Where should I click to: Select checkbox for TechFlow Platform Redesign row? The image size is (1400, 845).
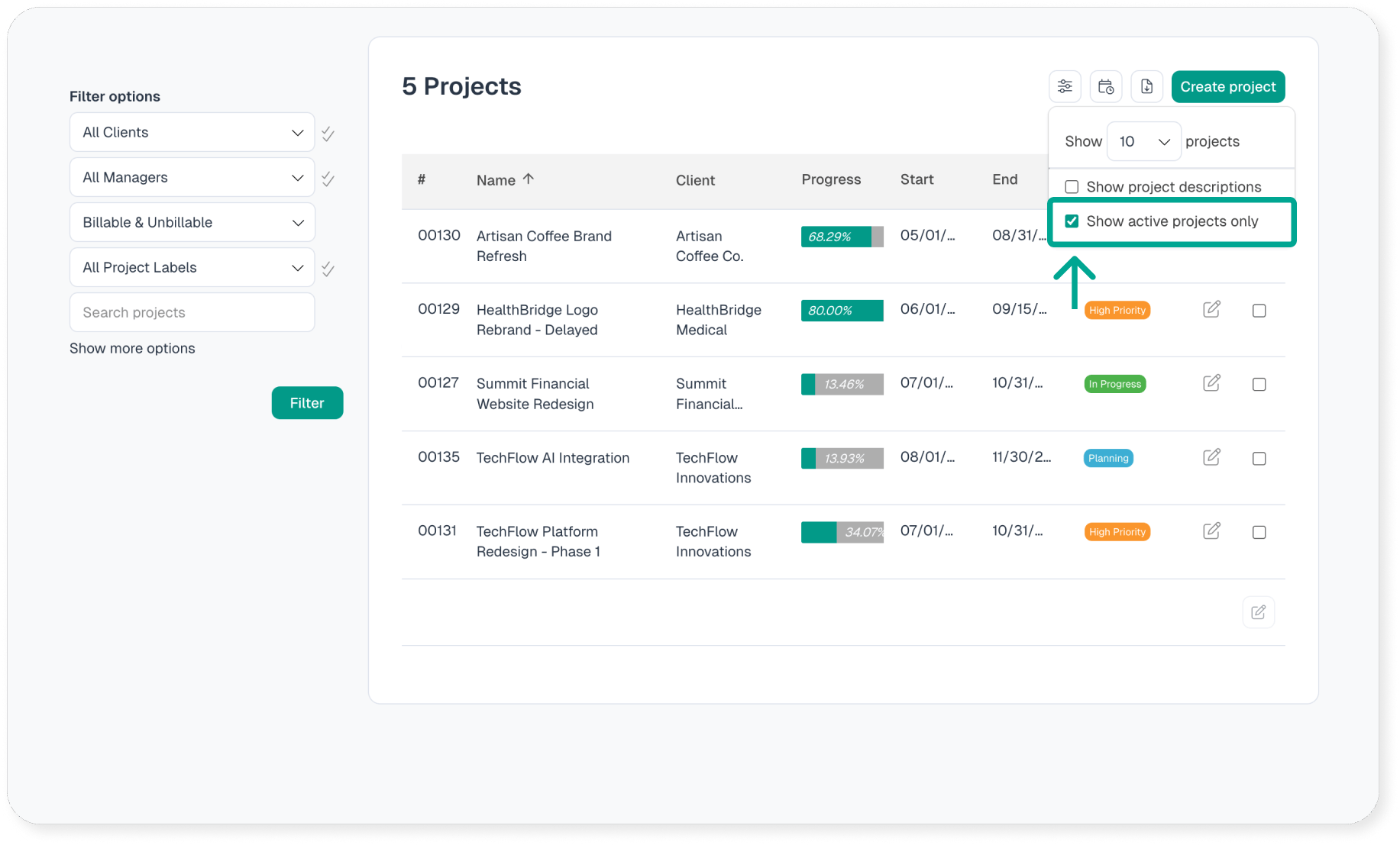(1259, 532)
